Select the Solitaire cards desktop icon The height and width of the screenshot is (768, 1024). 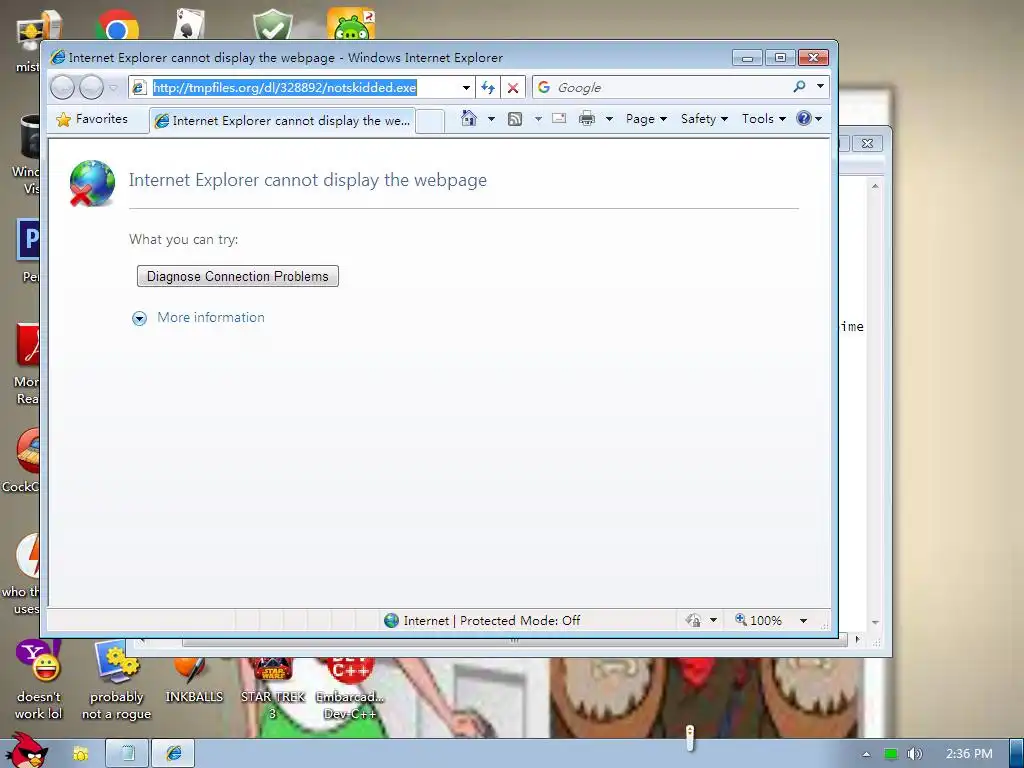point(189,25)
